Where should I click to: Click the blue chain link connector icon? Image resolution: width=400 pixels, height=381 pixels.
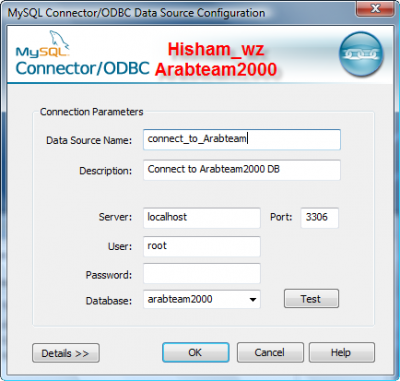coord(361,54)
